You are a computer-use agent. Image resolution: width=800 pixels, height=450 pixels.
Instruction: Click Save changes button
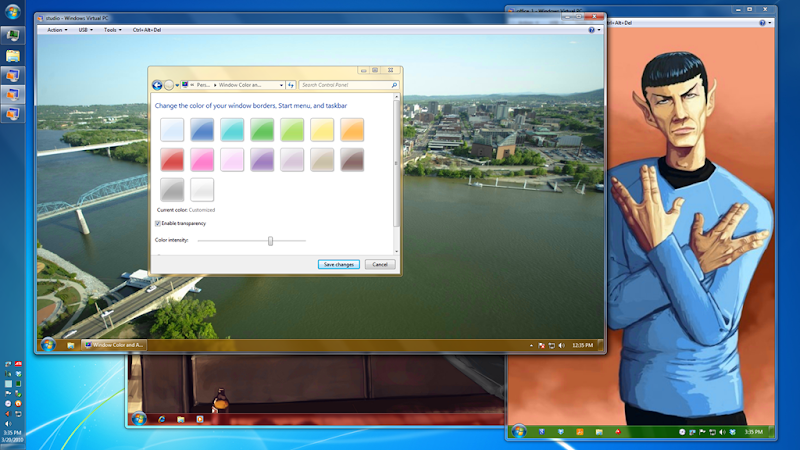(339, 264)
